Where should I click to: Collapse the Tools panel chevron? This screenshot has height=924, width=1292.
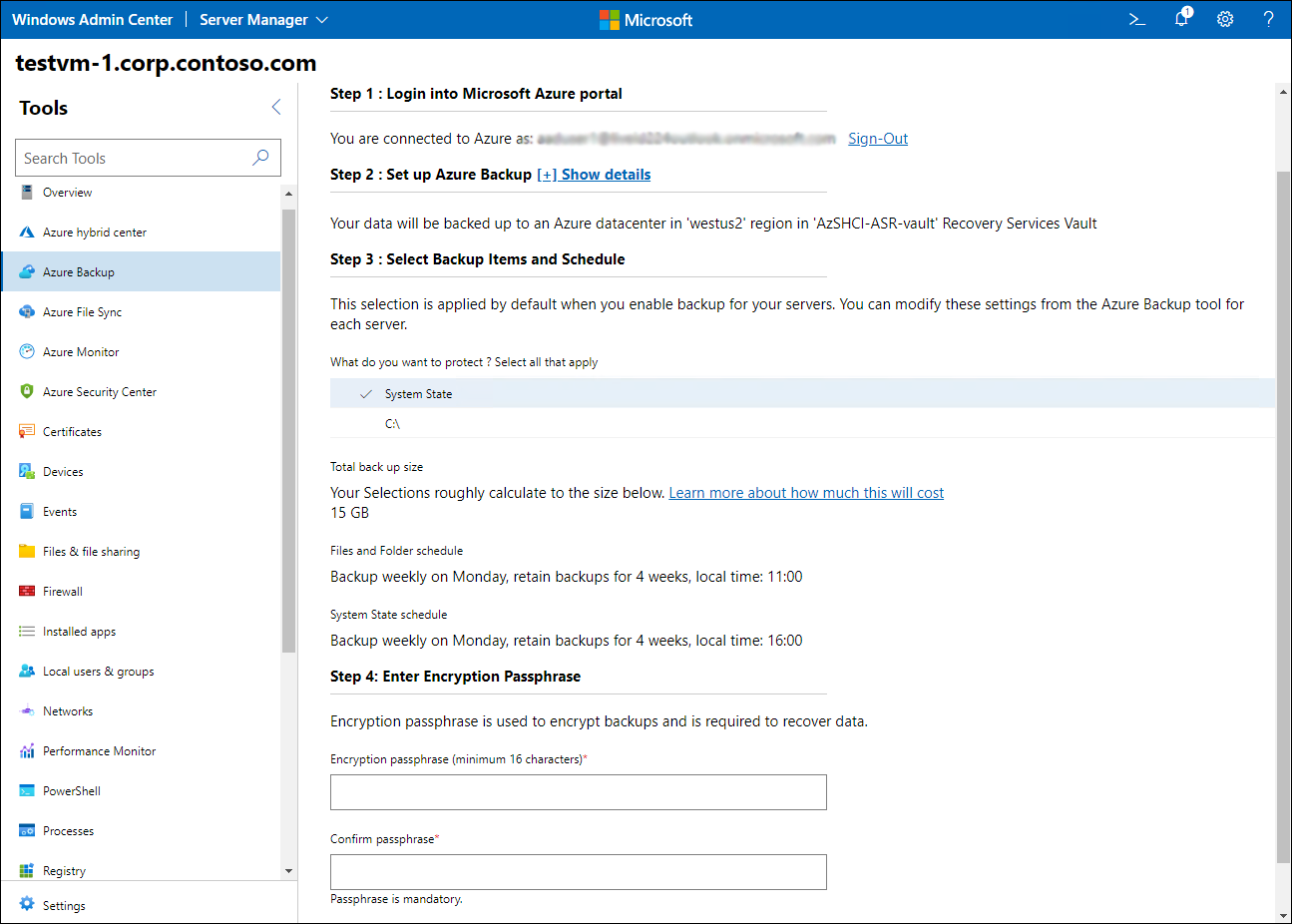point(276,107)
